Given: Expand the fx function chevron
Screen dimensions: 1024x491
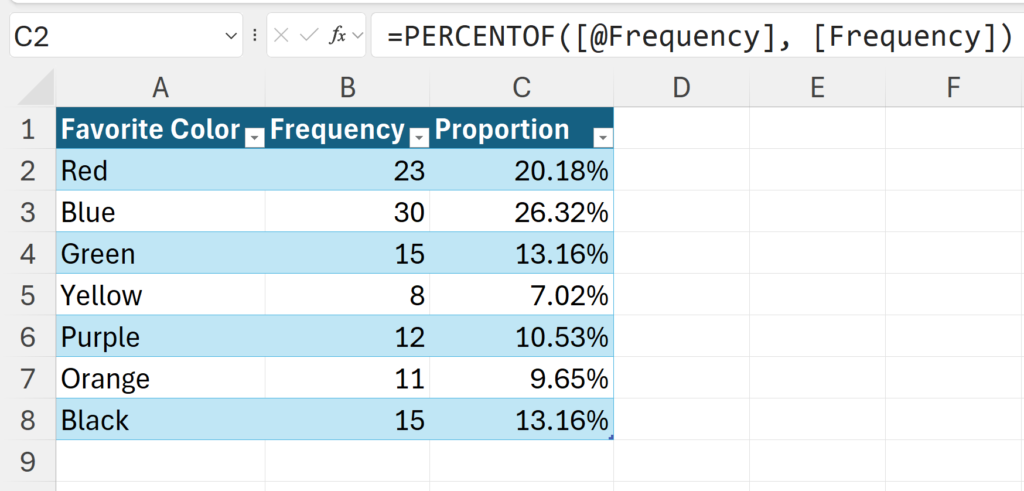Looking at the screenshot, I should coord(356,37).
